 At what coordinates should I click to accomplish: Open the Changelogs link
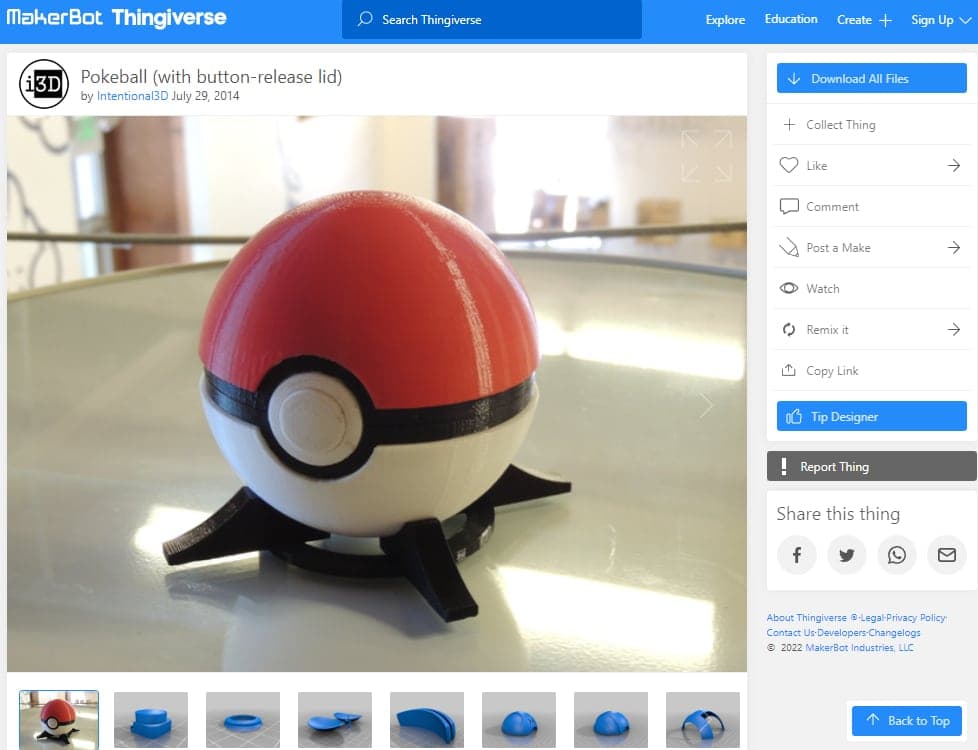pyautogui.click(x=894, y=632)
